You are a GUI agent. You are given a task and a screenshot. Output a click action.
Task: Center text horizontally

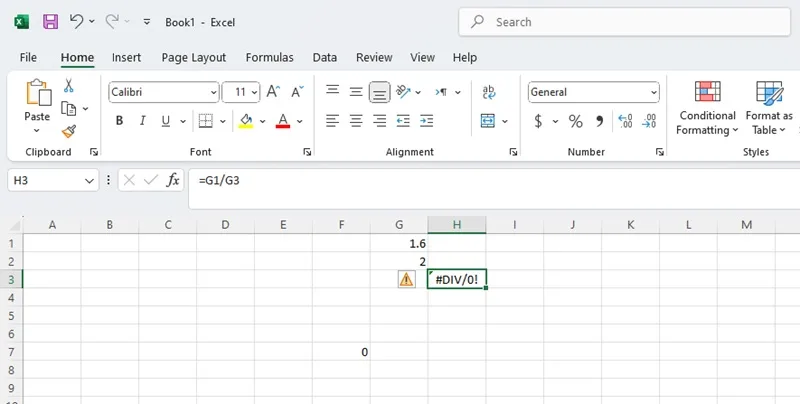click(356, 121)
